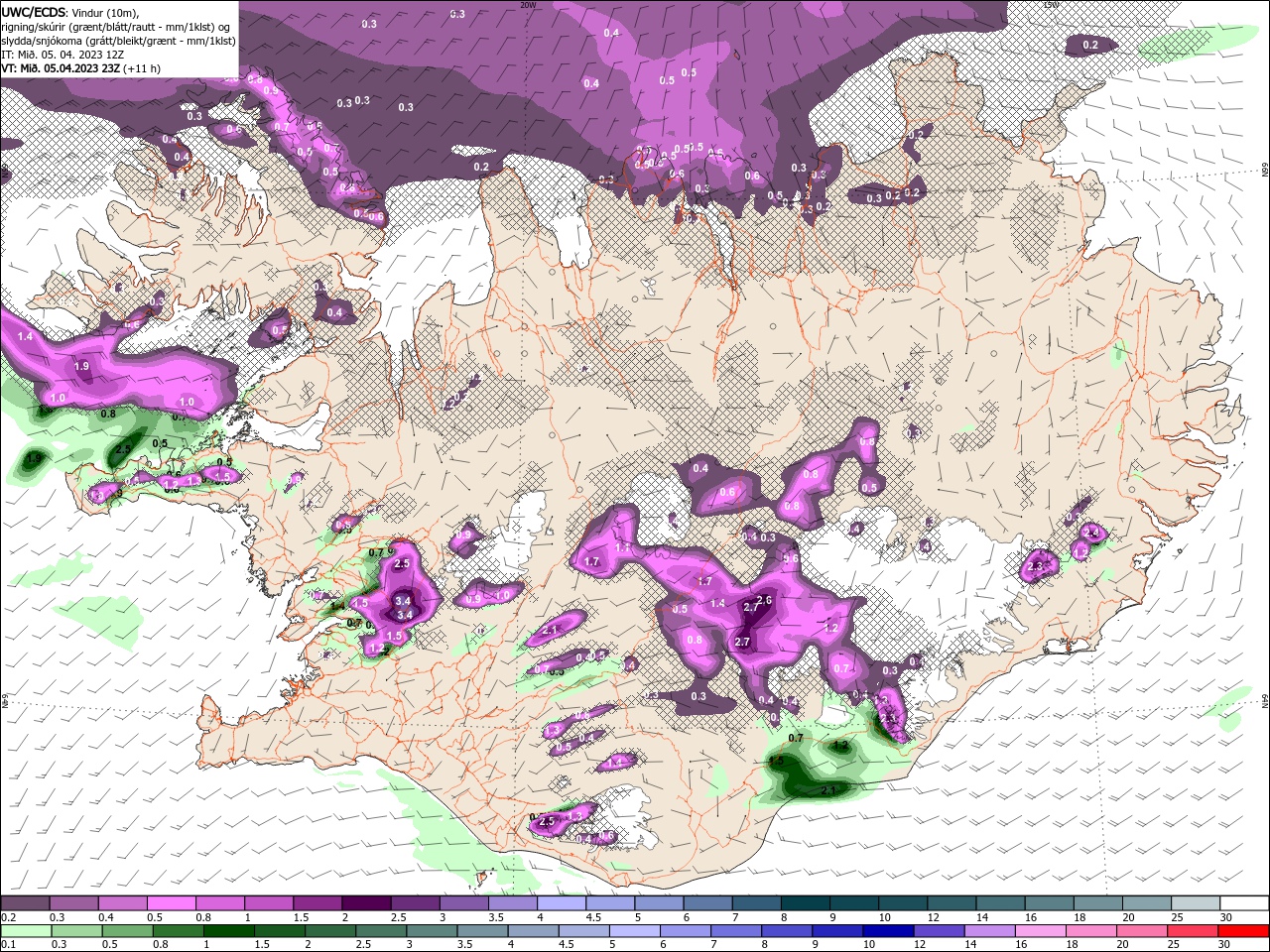This screenshot has height=952, width=1270.
Task: Pick the dark teal 8 swatch, upper legend row
Action: (806, 903)
